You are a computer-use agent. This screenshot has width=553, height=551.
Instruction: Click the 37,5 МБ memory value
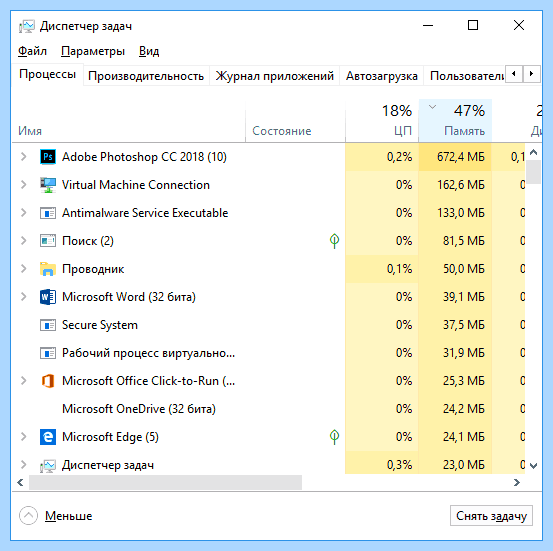pos(463,325)
